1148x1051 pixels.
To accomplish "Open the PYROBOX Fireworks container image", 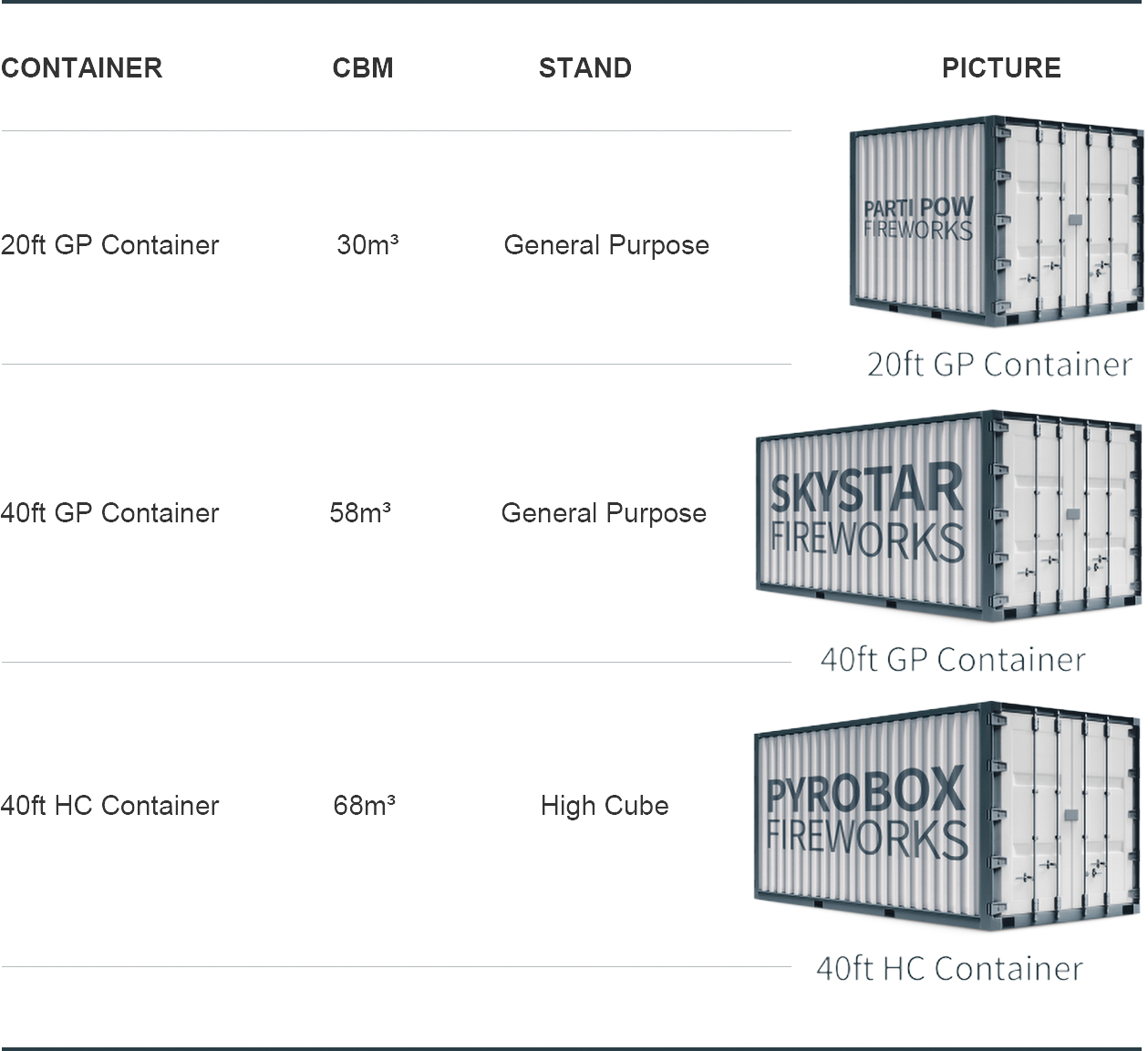I will 948,816.
